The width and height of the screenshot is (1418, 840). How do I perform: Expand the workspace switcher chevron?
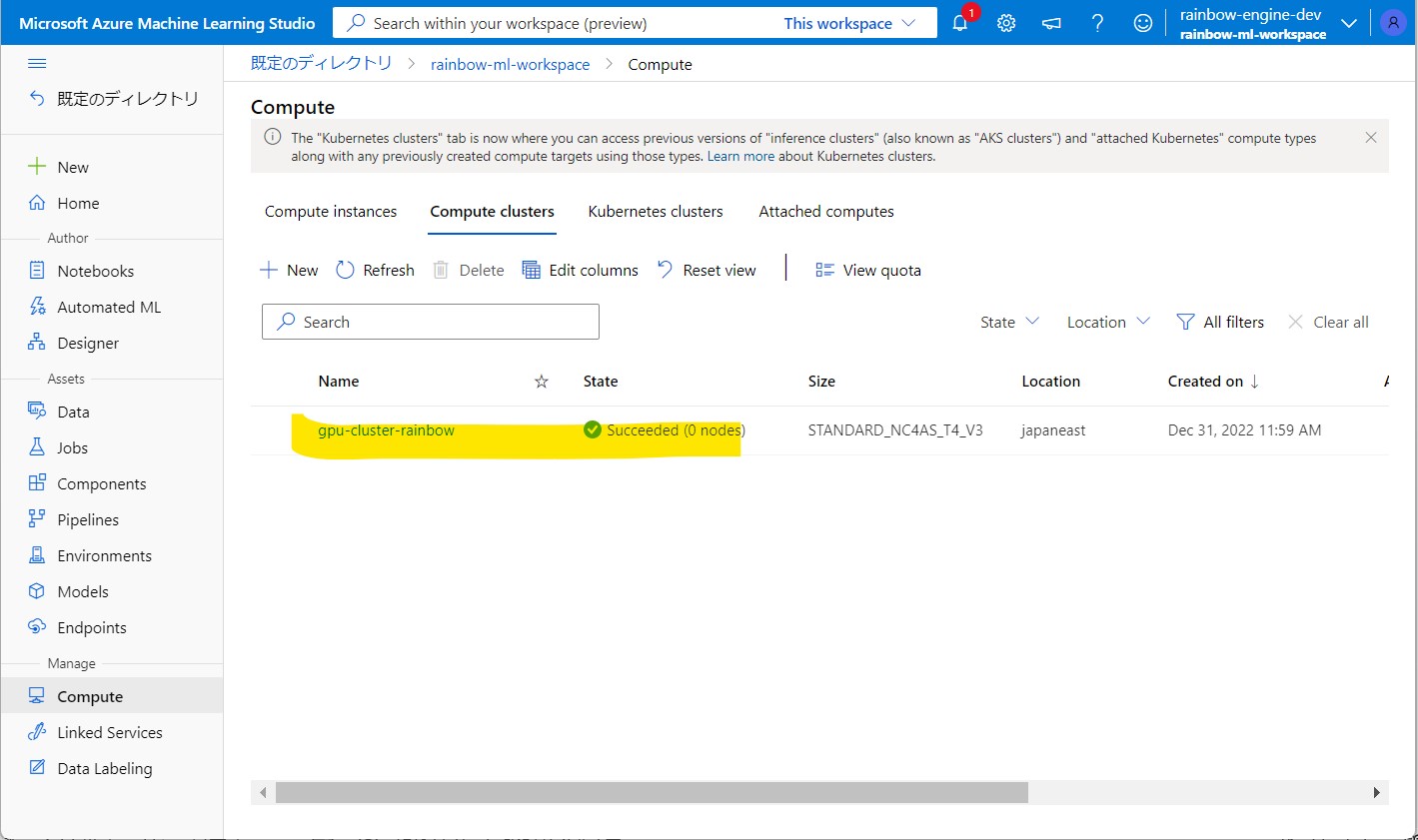click(1349, 23)
